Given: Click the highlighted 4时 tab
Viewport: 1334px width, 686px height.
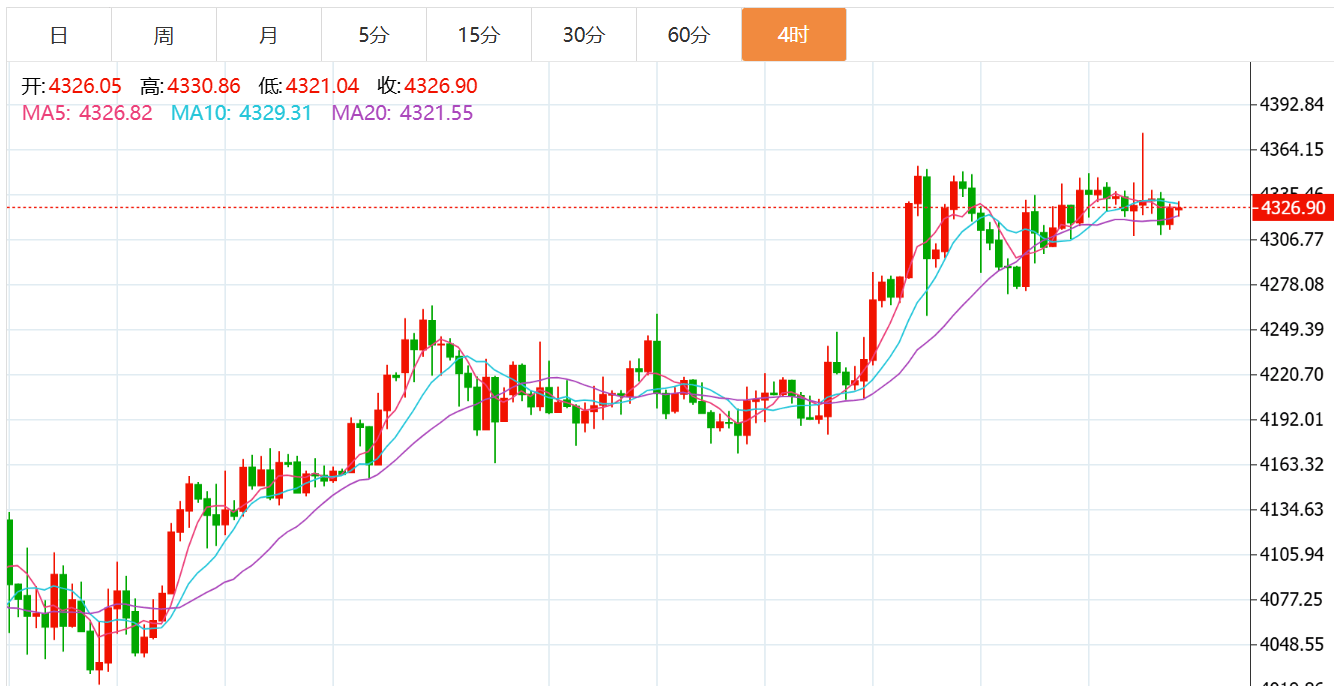Looking at the screenshot, I should pyautogui.click(x=794, y=35).
